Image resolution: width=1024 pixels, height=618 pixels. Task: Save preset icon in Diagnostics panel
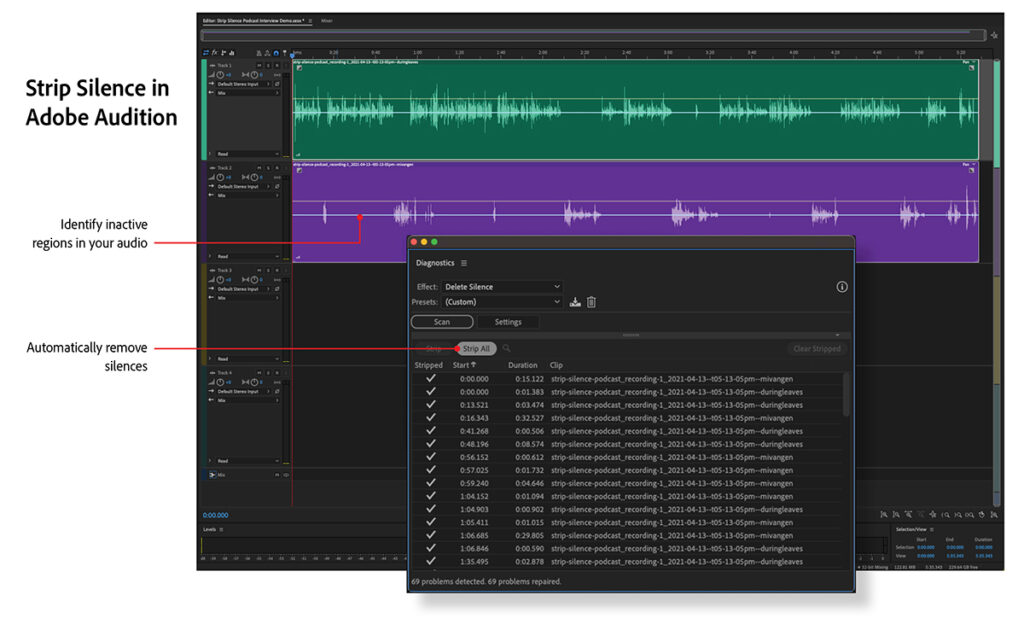click(575, 302)
